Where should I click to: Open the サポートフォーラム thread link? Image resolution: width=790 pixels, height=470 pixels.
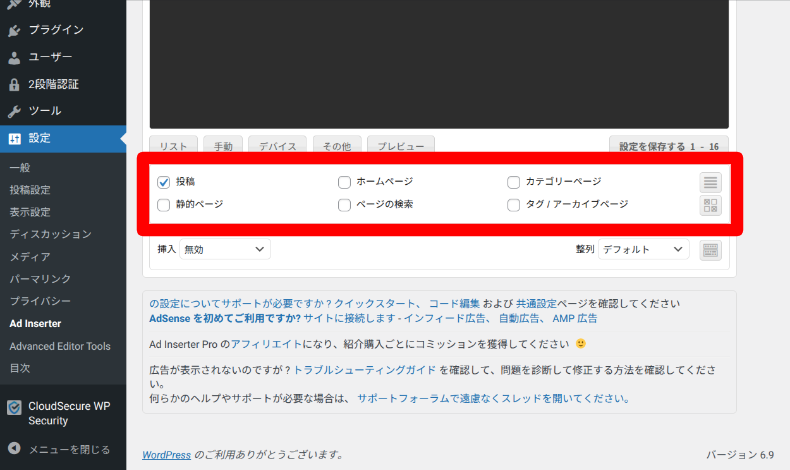[x=493, y=399]
